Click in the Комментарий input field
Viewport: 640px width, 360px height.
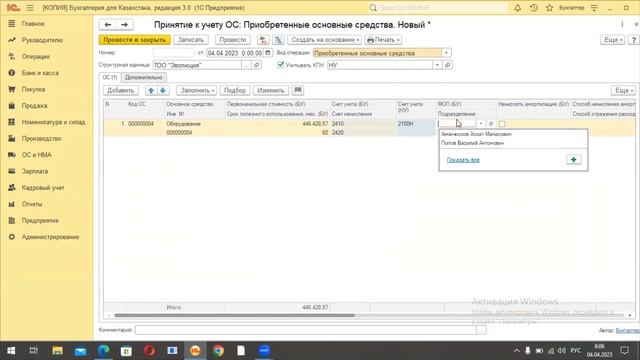click(306, 330)
